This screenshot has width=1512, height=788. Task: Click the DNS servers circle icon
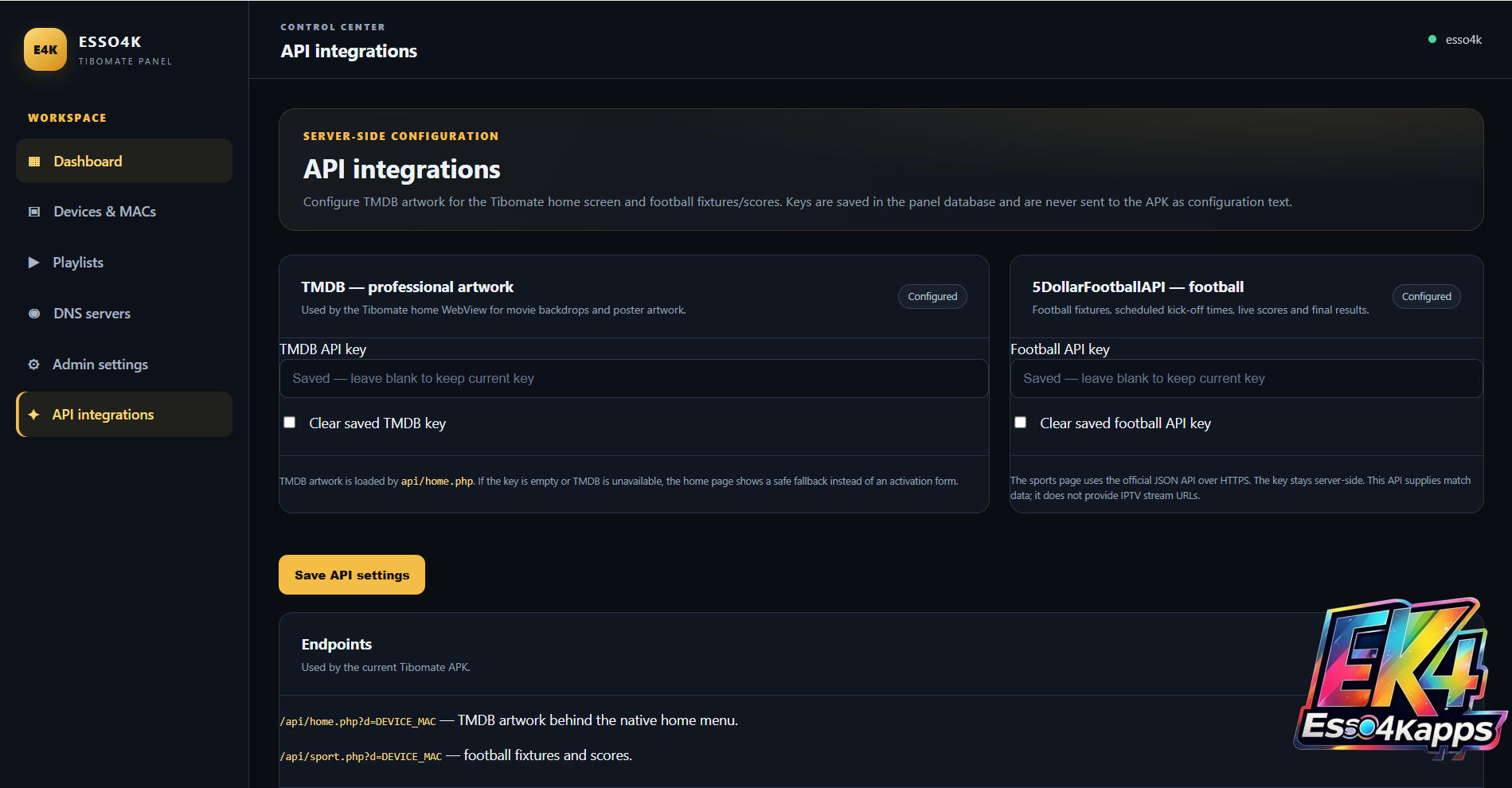point(34,314)
